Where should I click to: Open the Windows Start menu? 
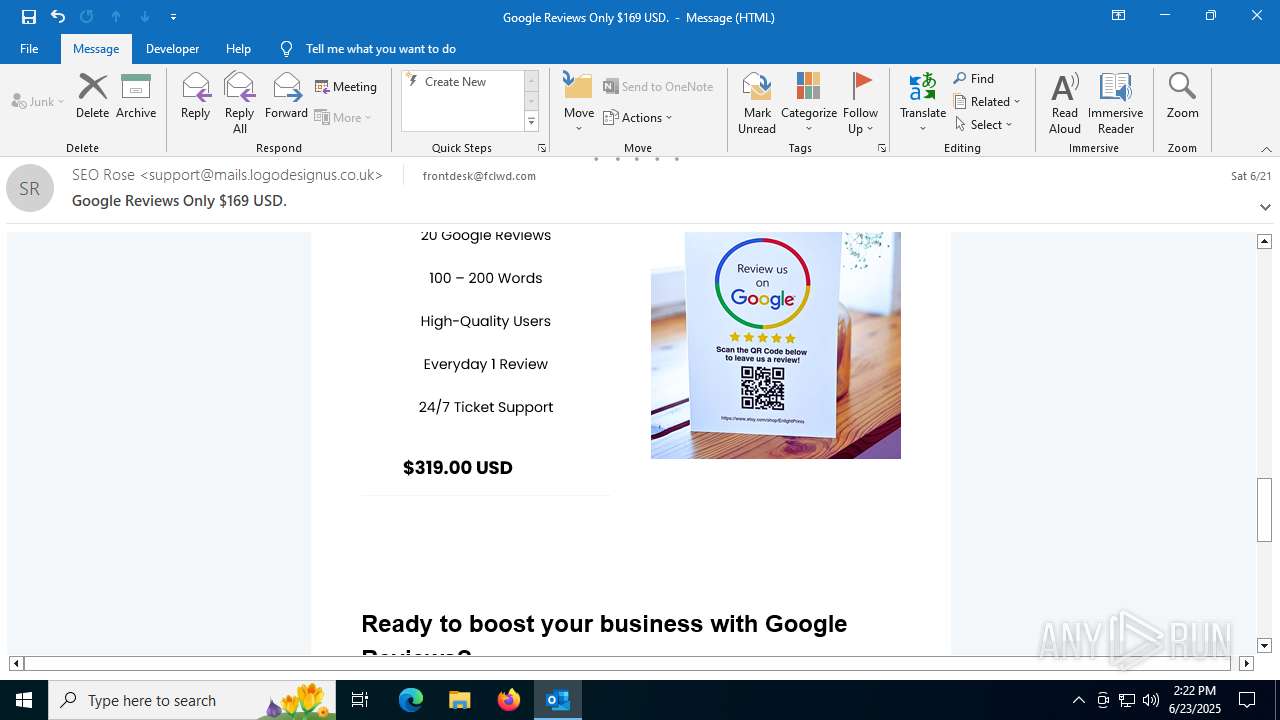(24, 700)
